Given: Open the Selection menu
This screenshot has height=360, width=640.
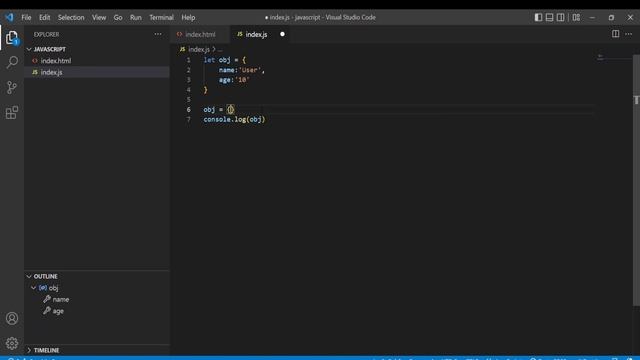Looking at the screenshot, I should point(71,18).
